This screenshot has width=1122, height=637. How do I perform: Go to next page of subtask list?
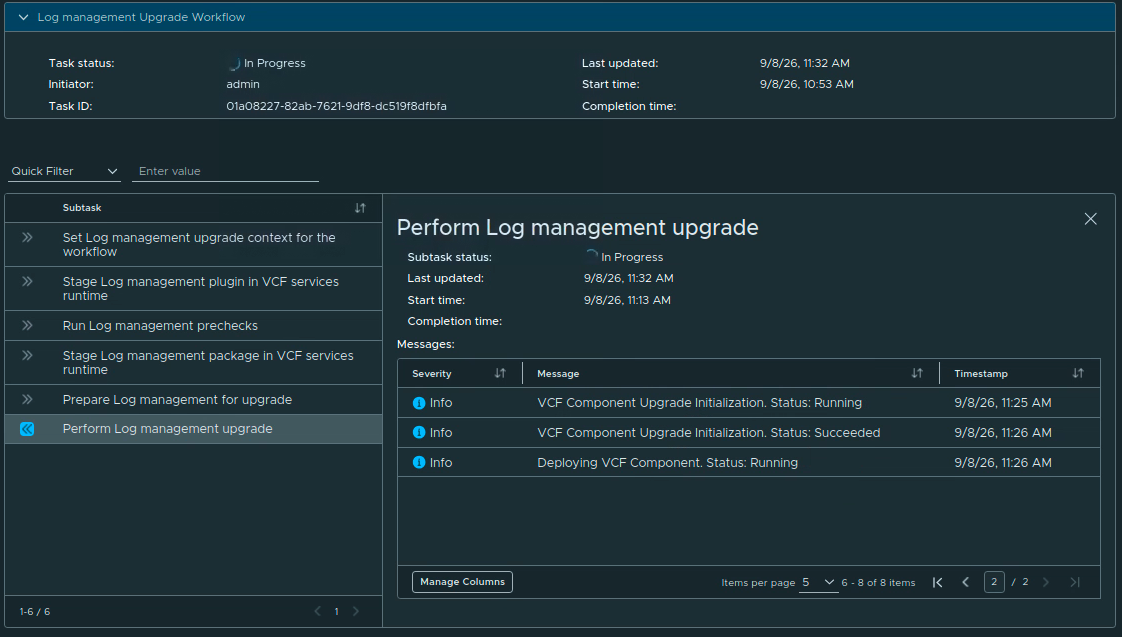pyautogui.click(x=356, y=611)
